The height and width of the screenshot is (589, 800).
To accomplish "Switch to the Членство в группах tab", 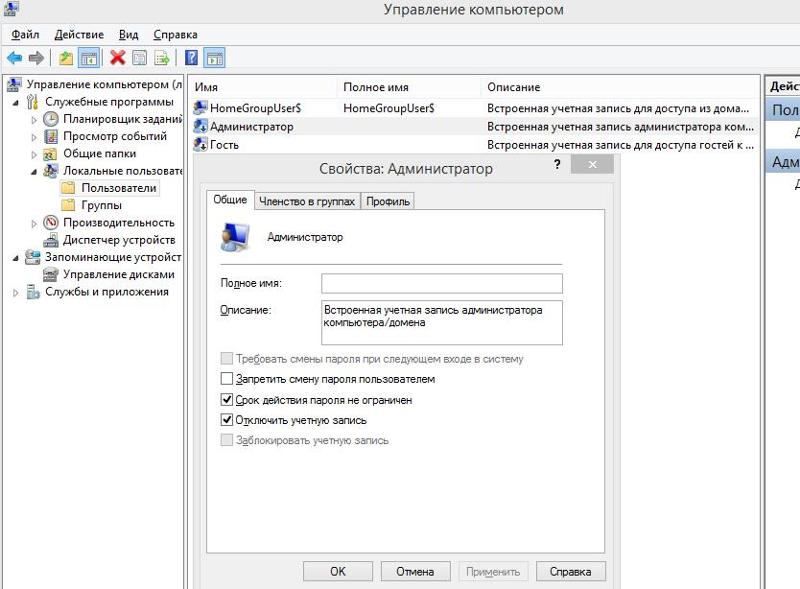I will pyautogui.click(x=307, y=202).
